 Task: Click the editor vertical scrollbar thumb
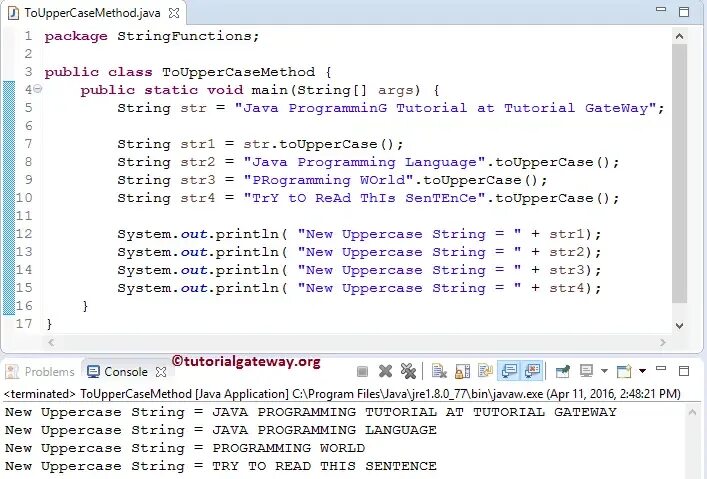[679, 174]
